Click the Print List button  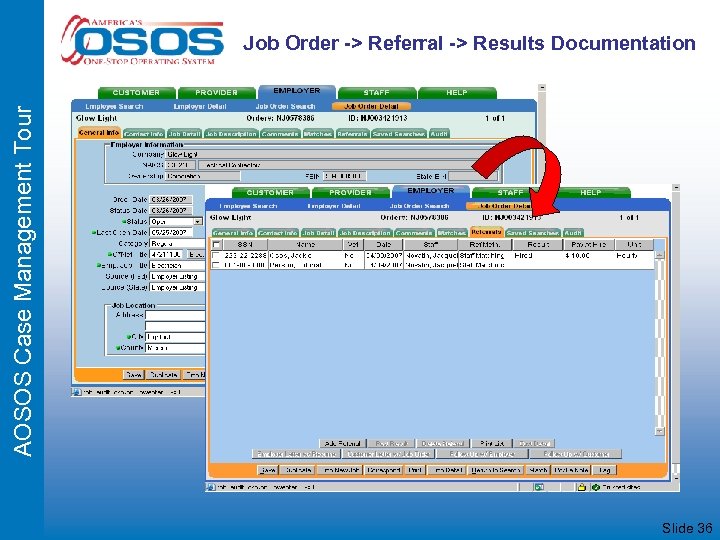[x=492, y=444]
